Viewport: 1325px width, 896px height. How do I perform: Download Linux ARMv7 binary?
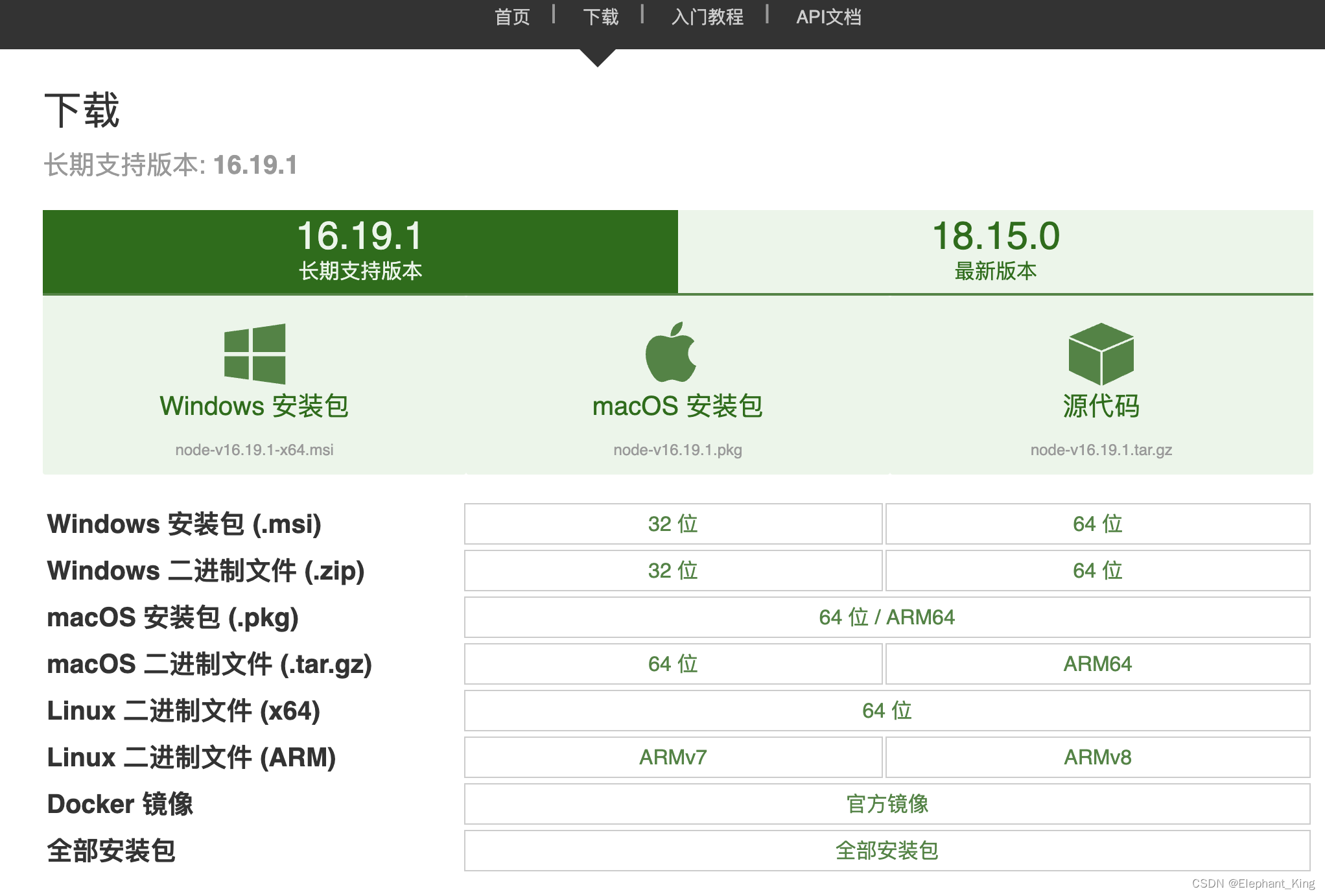click(673, 757)
